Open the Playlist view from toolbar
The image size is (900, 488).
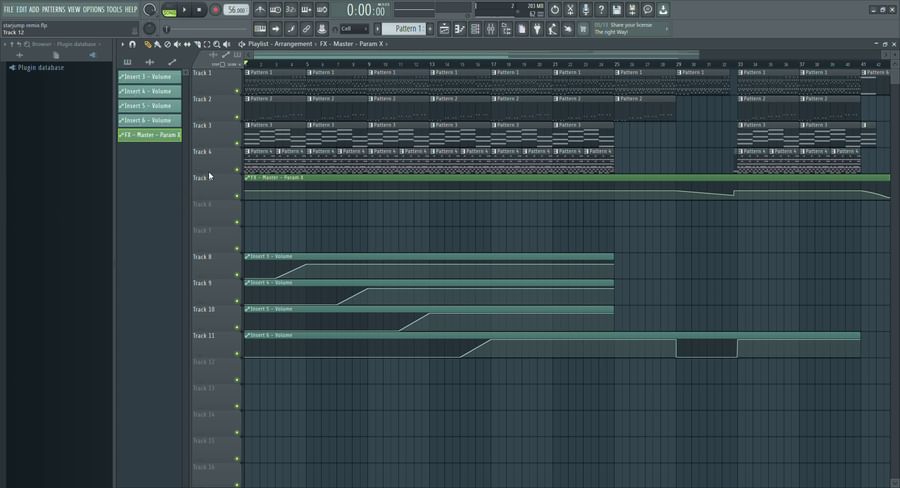pos(444,29)
